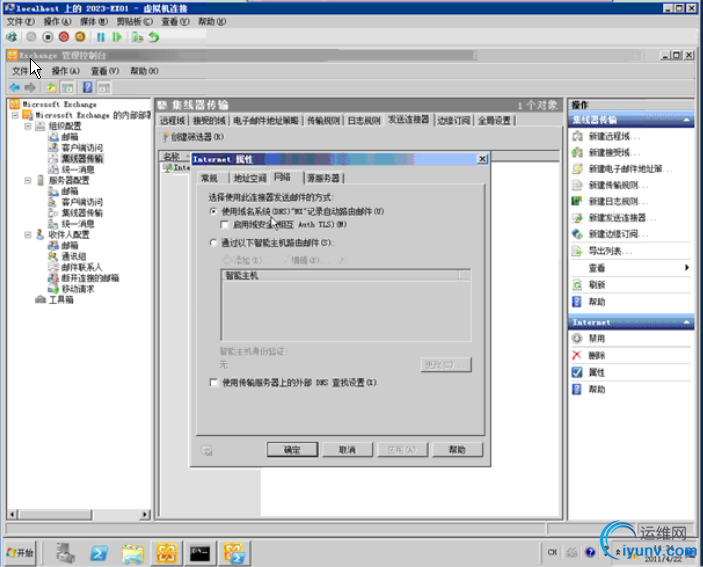
Task: Click 属性 under Internet actions
Action: (597, 372)
